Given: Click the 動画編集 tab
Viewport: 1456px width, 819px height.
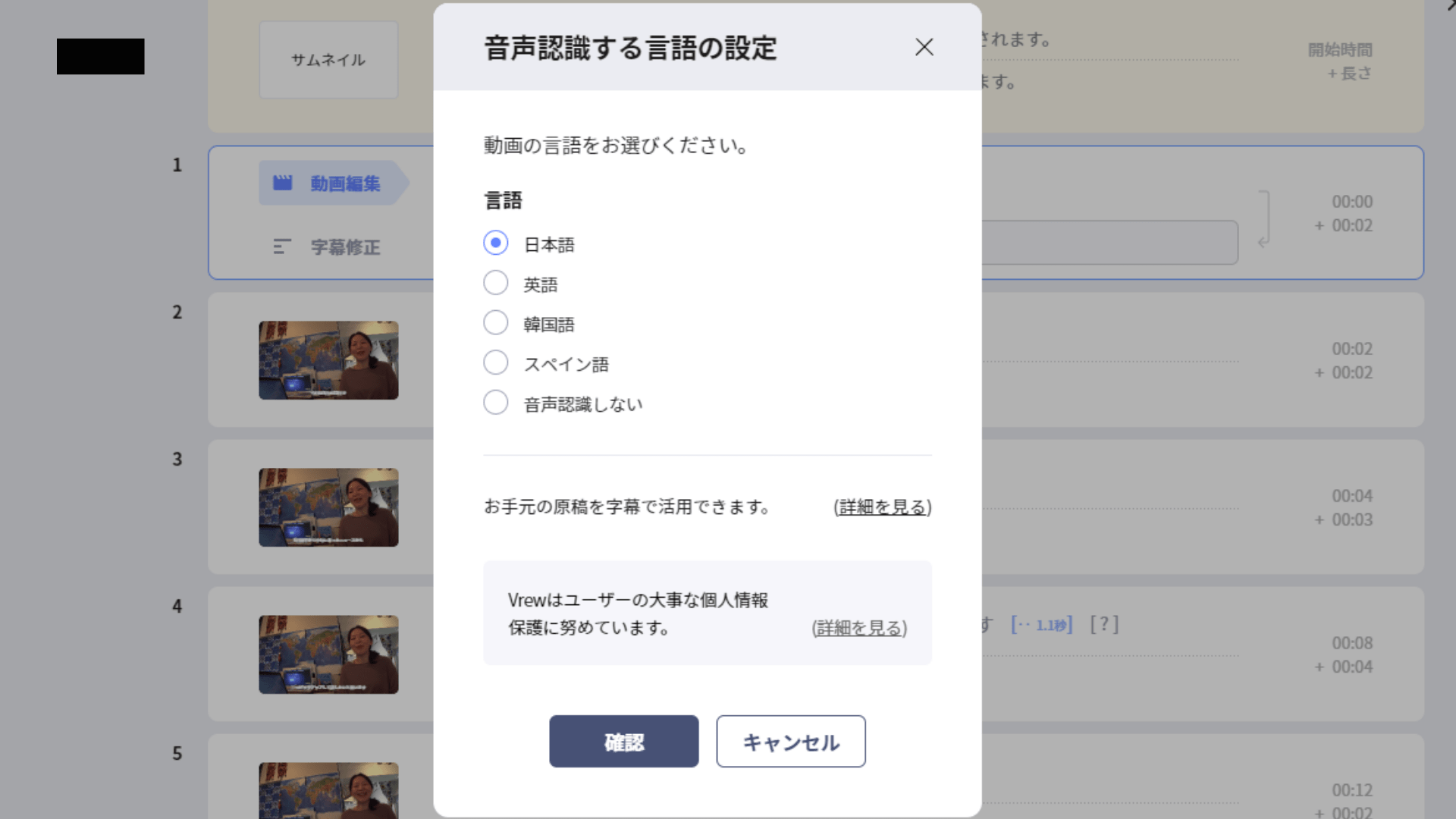Looking at the screenshot, I should pyautogui.click(x=345, y=184).
